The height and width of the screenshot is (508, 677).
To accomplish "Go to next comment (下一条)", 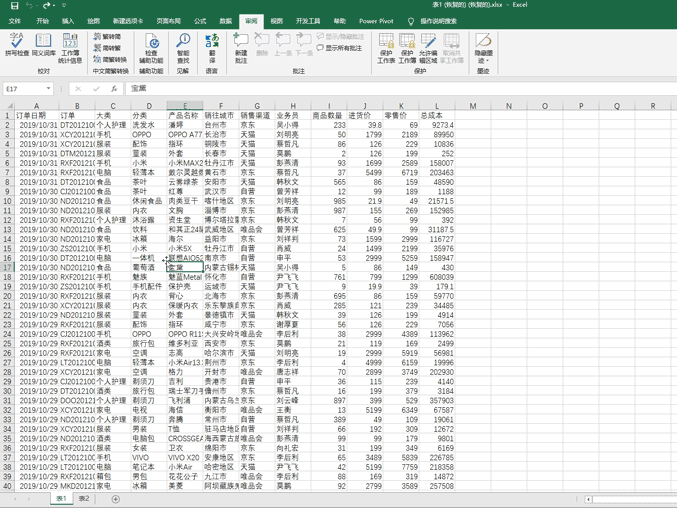I will pyautogui.click(x=304, y=45).
